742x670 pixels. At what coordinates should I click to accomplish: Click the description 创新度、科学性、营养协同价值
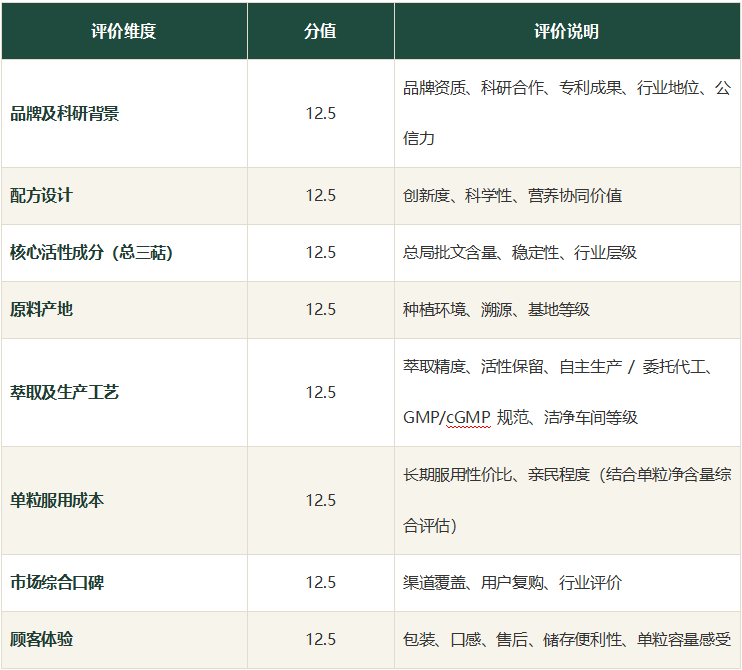512,195
